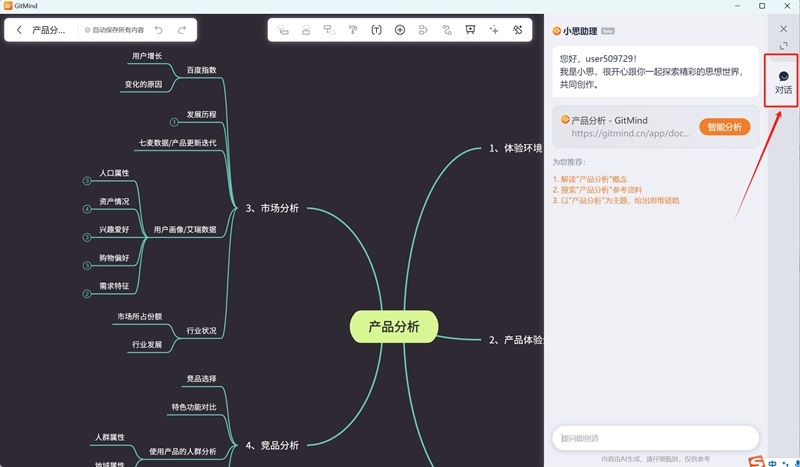This screenshot has width=800, height=467.
Task: Click the summary bracket toolbar icon
Action: [x=423, y=30]
